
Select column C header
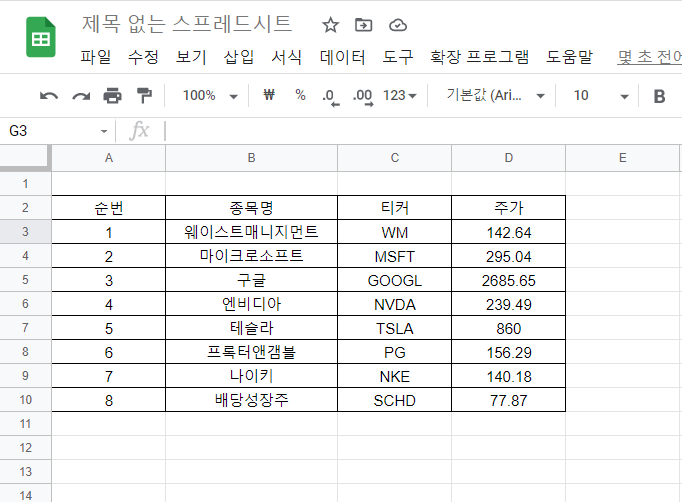[x=394, y=158]
